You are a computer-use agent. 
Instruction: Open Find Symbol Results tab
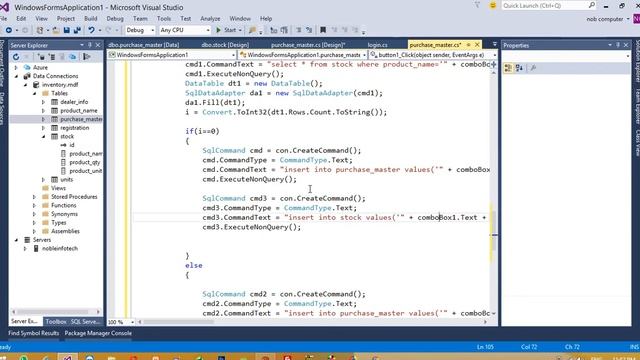pyautogui.click(x=33, y=333)
